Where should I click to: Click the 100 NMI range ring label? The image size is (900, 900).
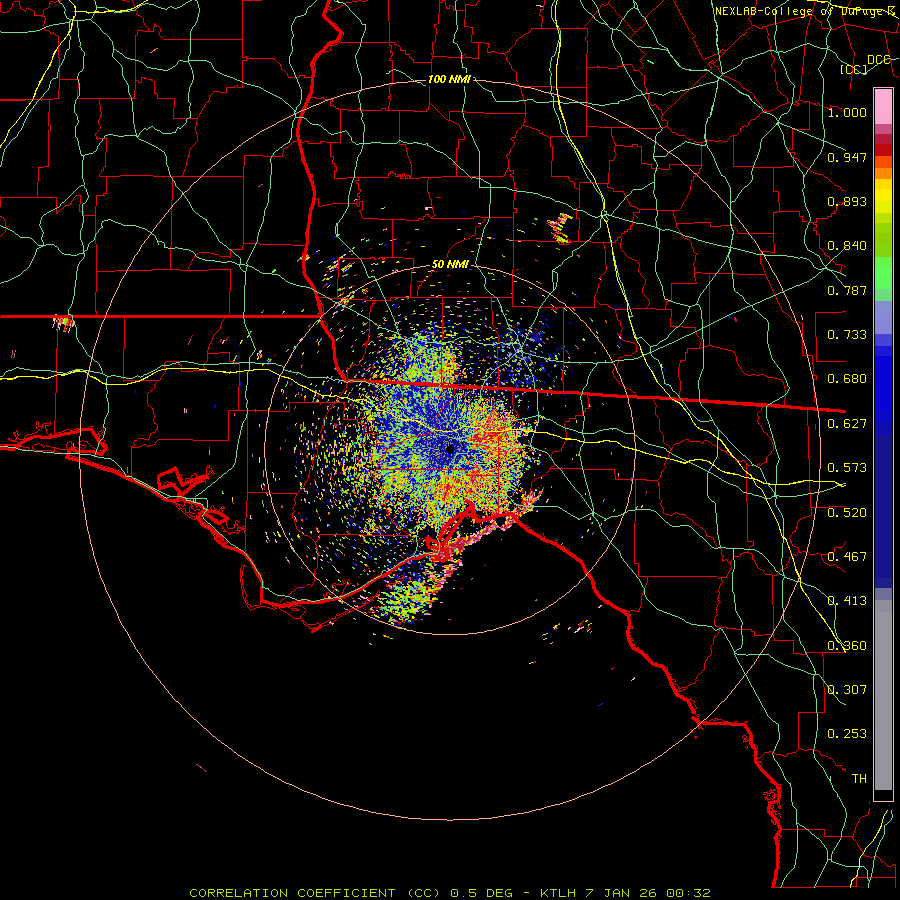(x=449, y=79)
